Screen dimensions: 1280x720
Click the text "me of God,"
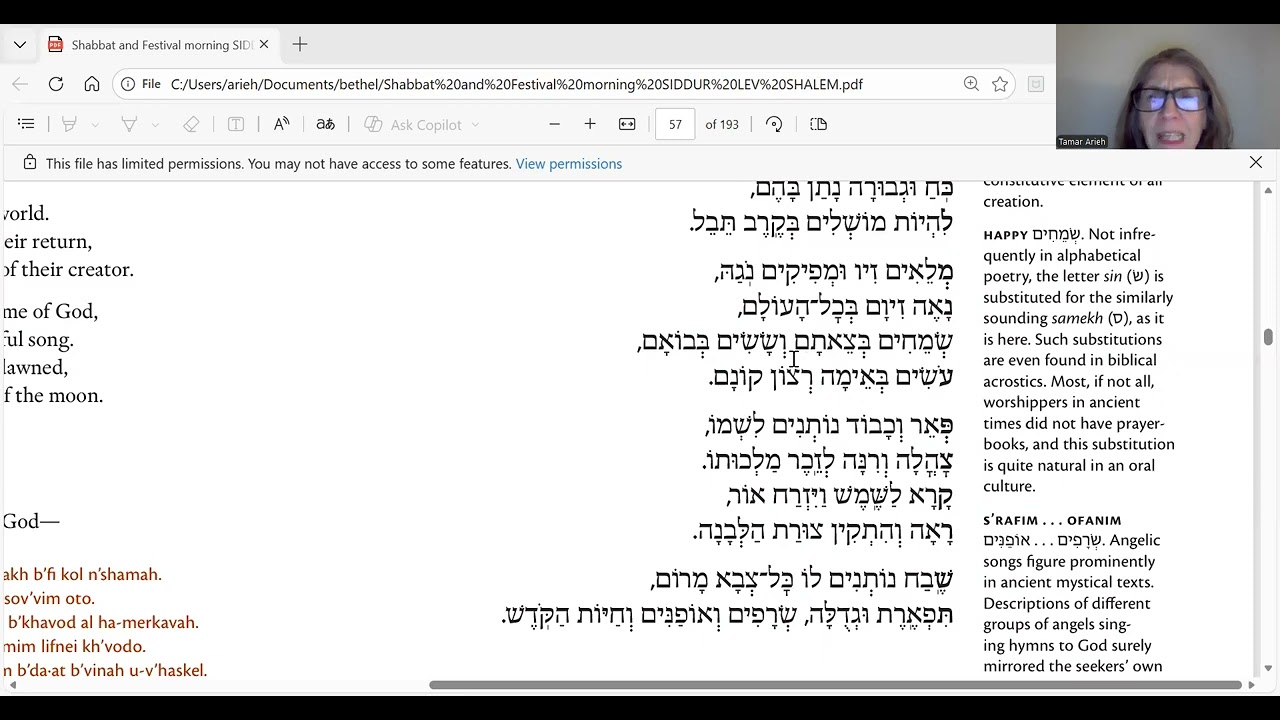click(x=51, y=311)
